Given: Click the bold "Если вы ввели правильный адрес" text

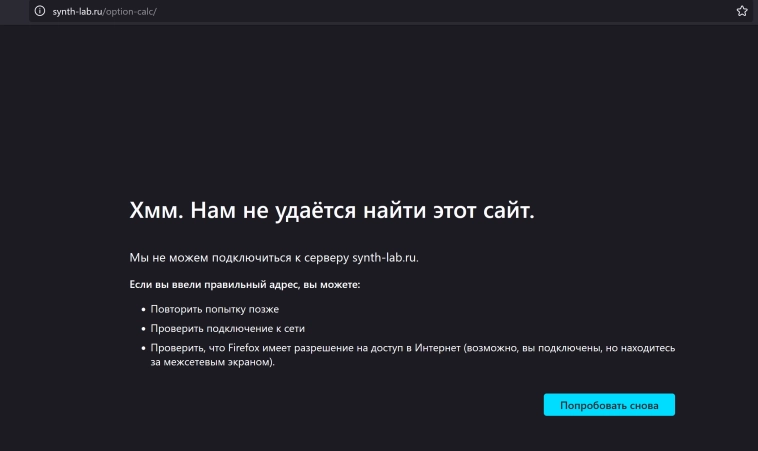Looking at the screenshot, I should (203, 285).
